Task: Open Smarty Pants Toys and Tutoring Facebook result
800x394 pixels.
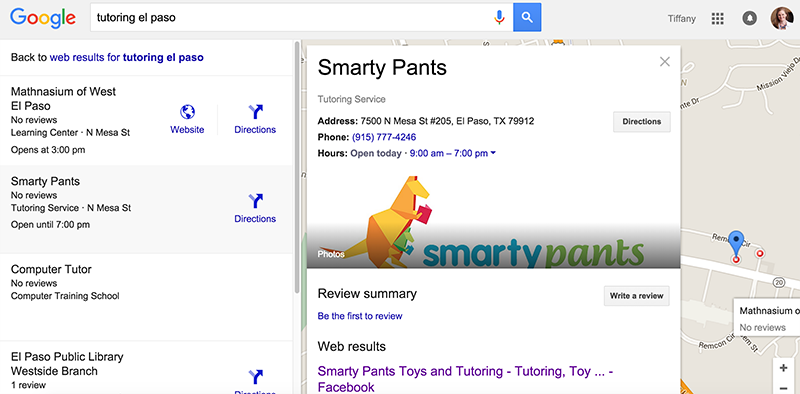Action: [x=465, y=379]
